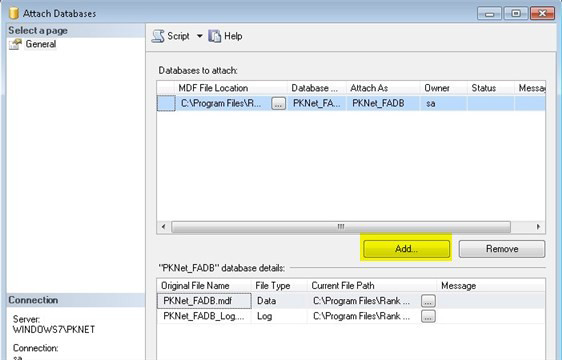Screen dimensions: 562x360
Task: Close the Attach Databases dialog
Action: 542,14
